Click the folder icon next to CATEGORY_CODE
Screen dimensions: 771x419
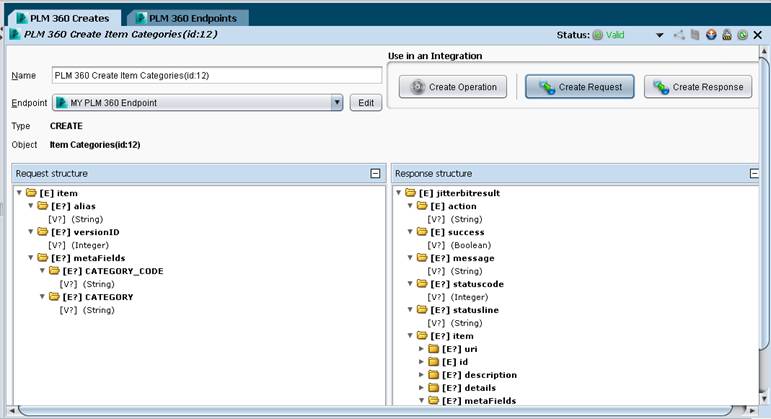click(x=54, y=270)
